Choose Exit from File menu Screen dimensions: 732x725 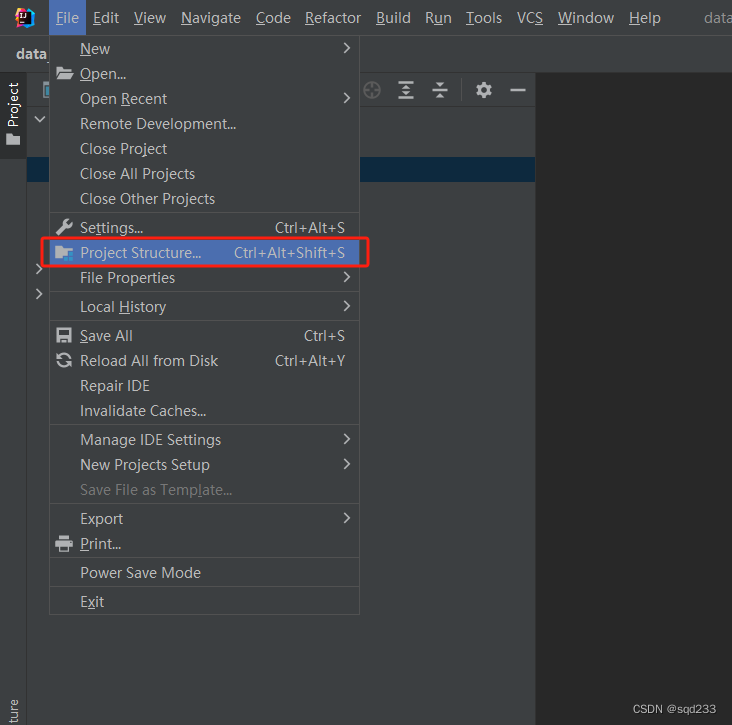(204, 602)
